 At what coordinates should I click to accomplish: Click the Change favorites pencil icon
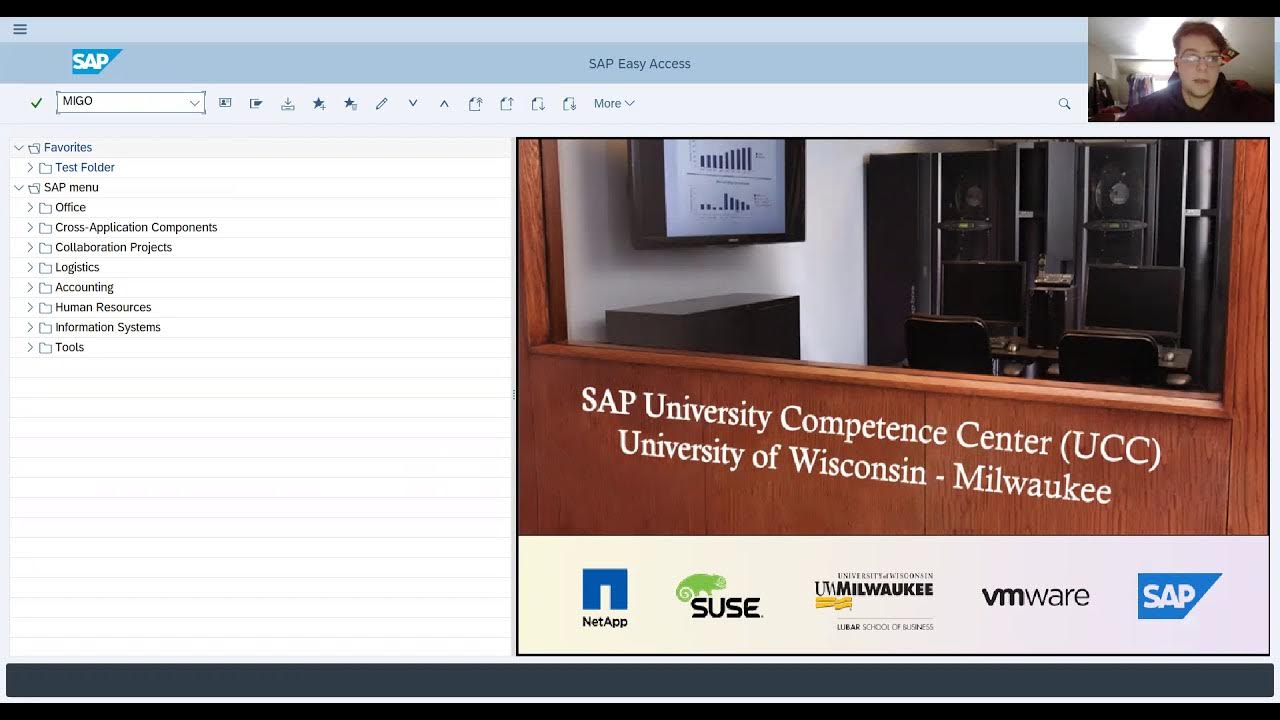(381, 103)
